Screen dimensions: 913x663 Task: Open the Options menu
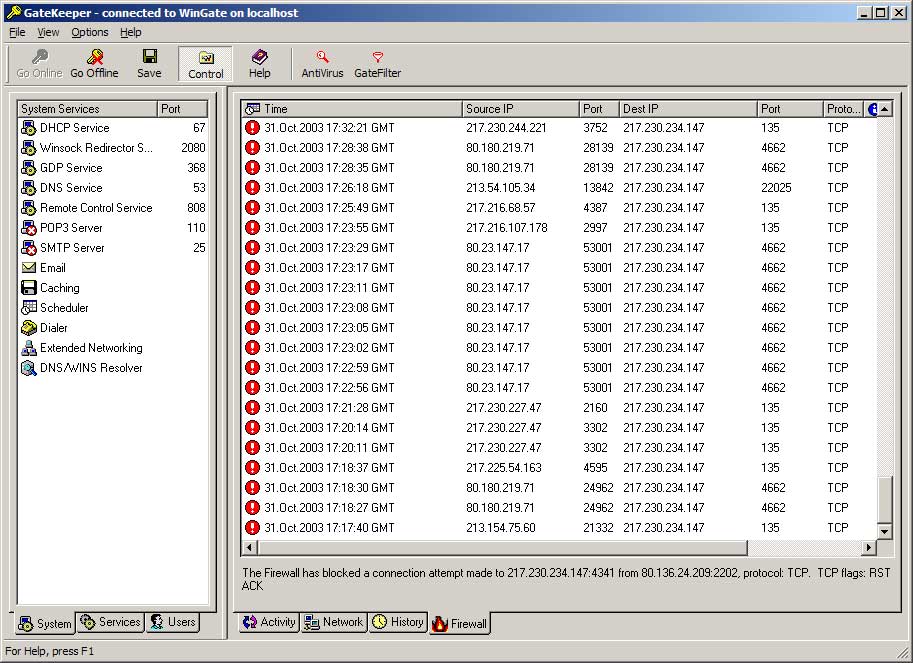point(90,32)
